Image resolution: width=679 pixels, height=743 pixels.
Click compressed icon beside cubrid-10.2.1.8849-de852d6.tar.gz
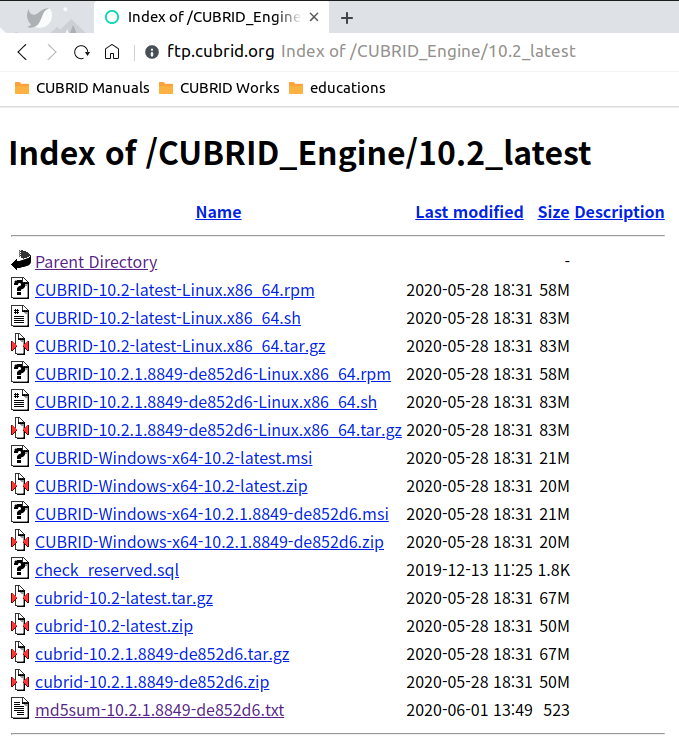click(20, 651)
